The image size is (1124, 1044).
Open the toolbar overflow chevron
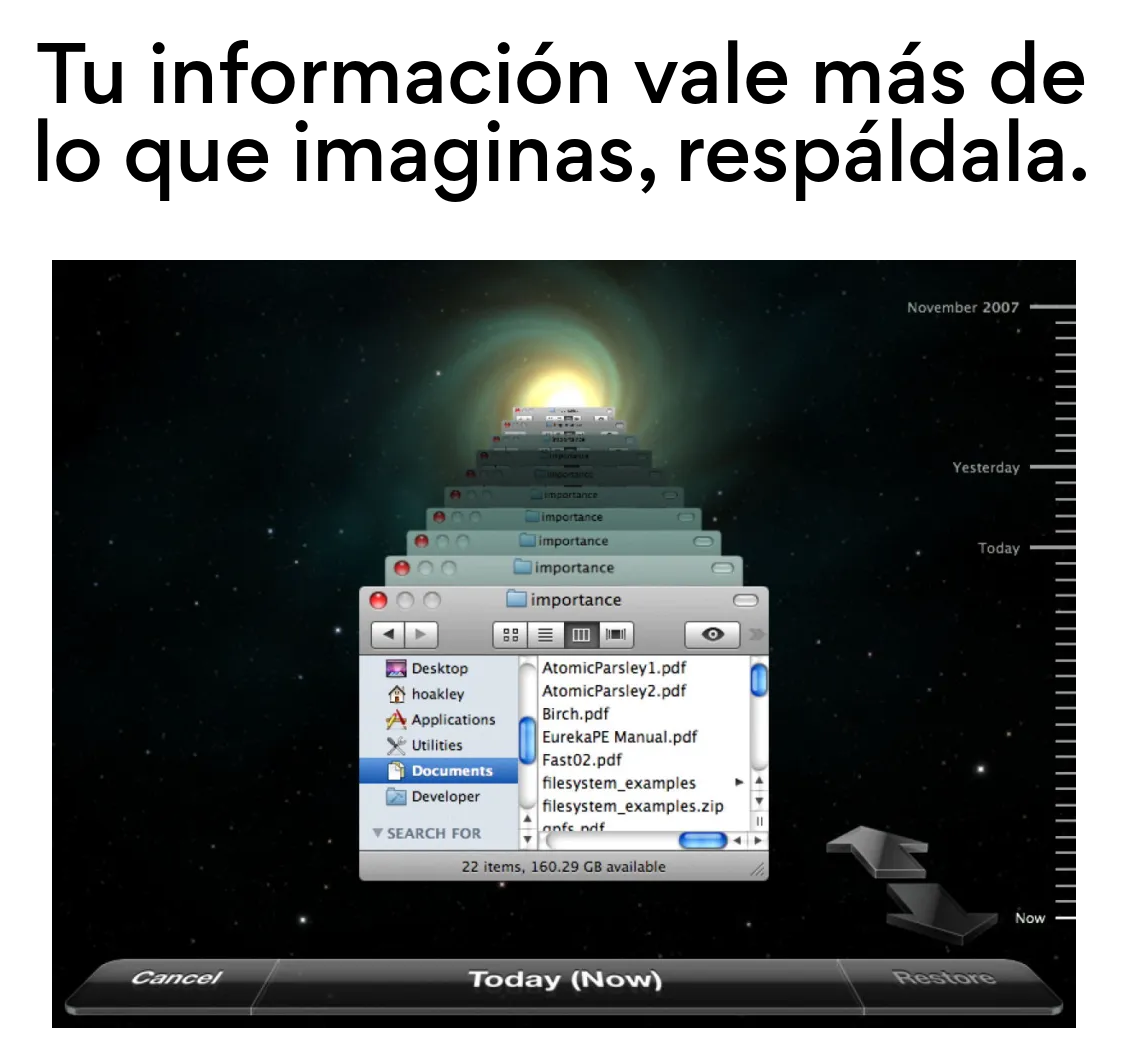[756, 635]
